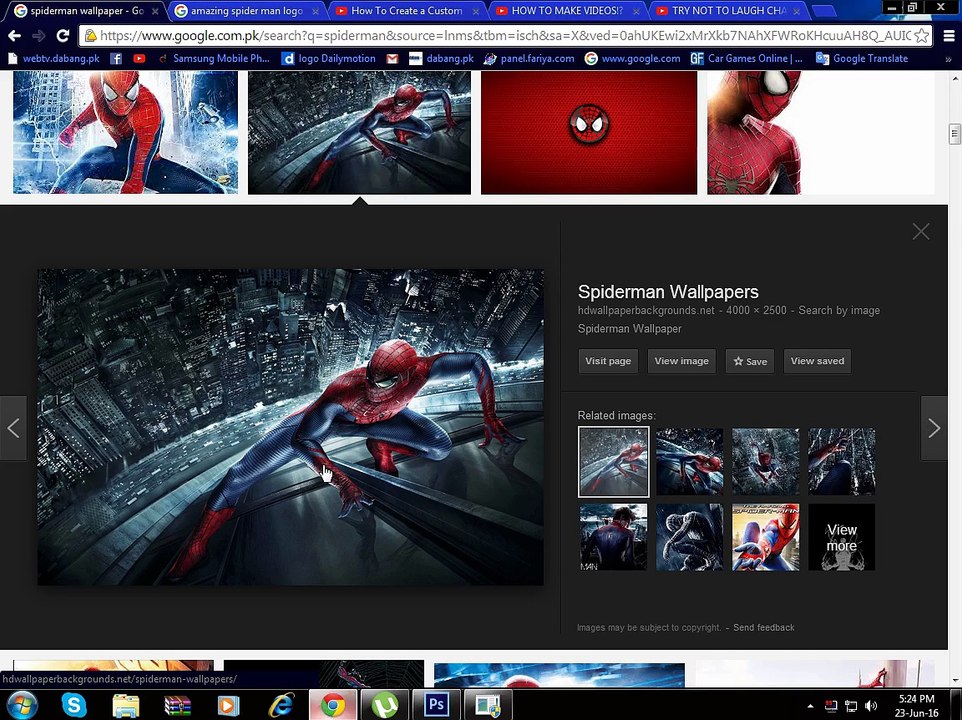Image resolution: width=962 pixels, height=720 pixels.
Task: Switch to spiderman wallpaper tab
Action: 86,10
